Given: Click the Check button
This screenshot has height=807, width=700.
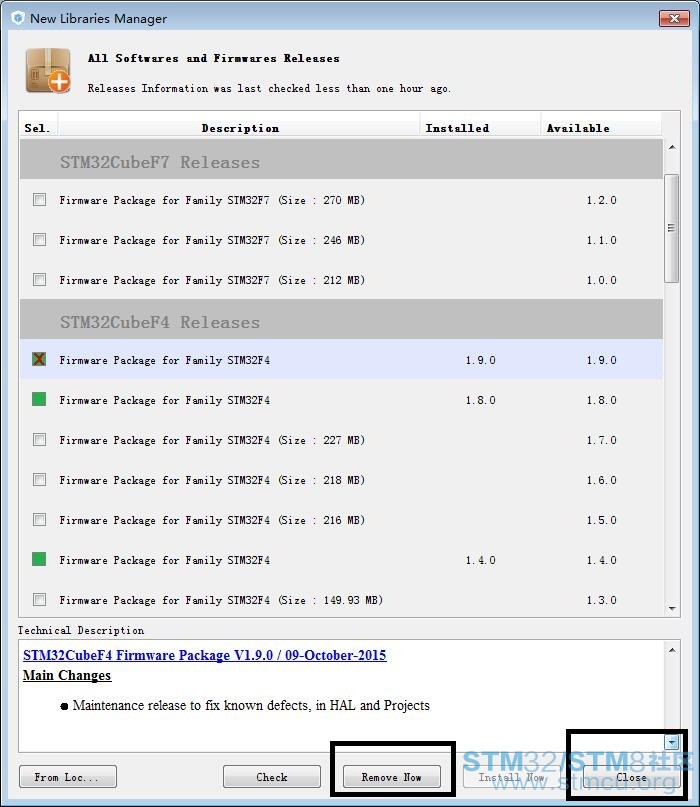Looking at the screenshot, I should [272, 777].
